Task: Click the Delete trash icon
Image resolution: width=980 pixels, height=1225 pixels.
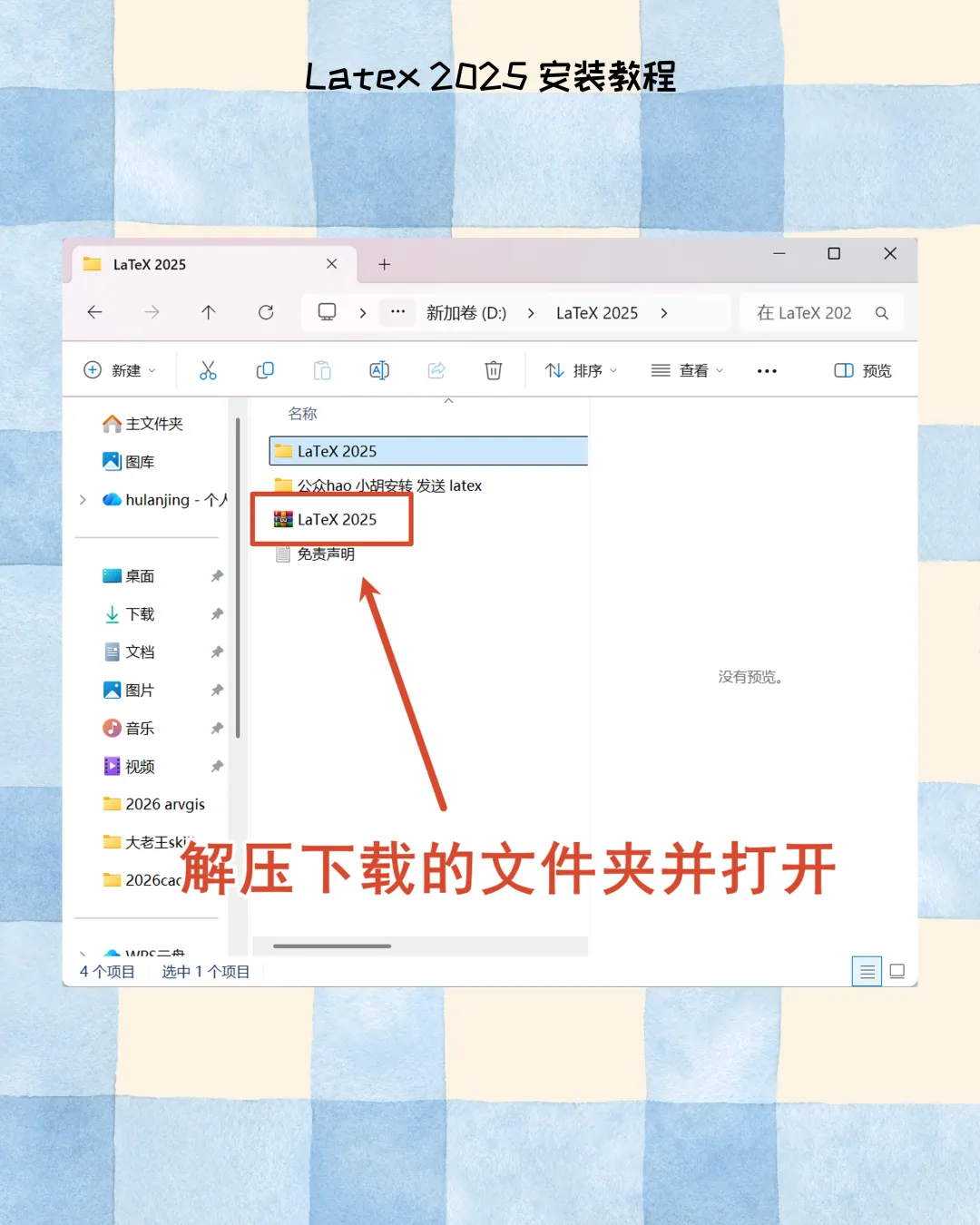Action: (x=494, y=370)
